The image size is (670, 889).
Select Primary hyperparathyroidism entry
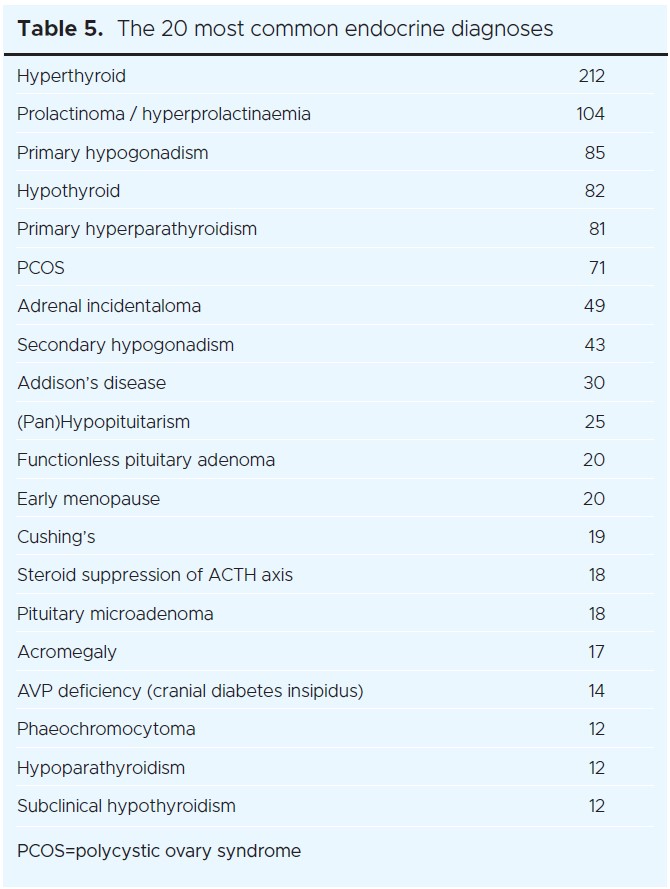pyautogui.click(x=137, y=229)
